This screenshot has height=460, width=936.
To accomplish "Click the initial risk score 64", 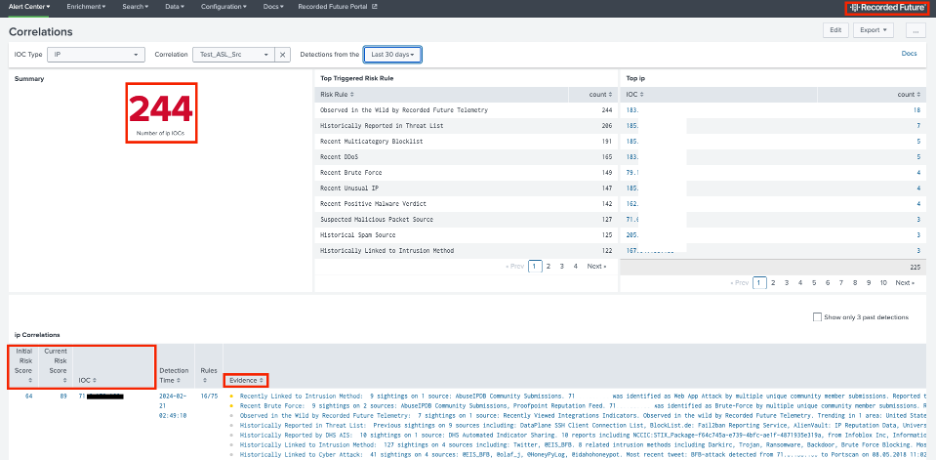I will (x=29, y=396).
